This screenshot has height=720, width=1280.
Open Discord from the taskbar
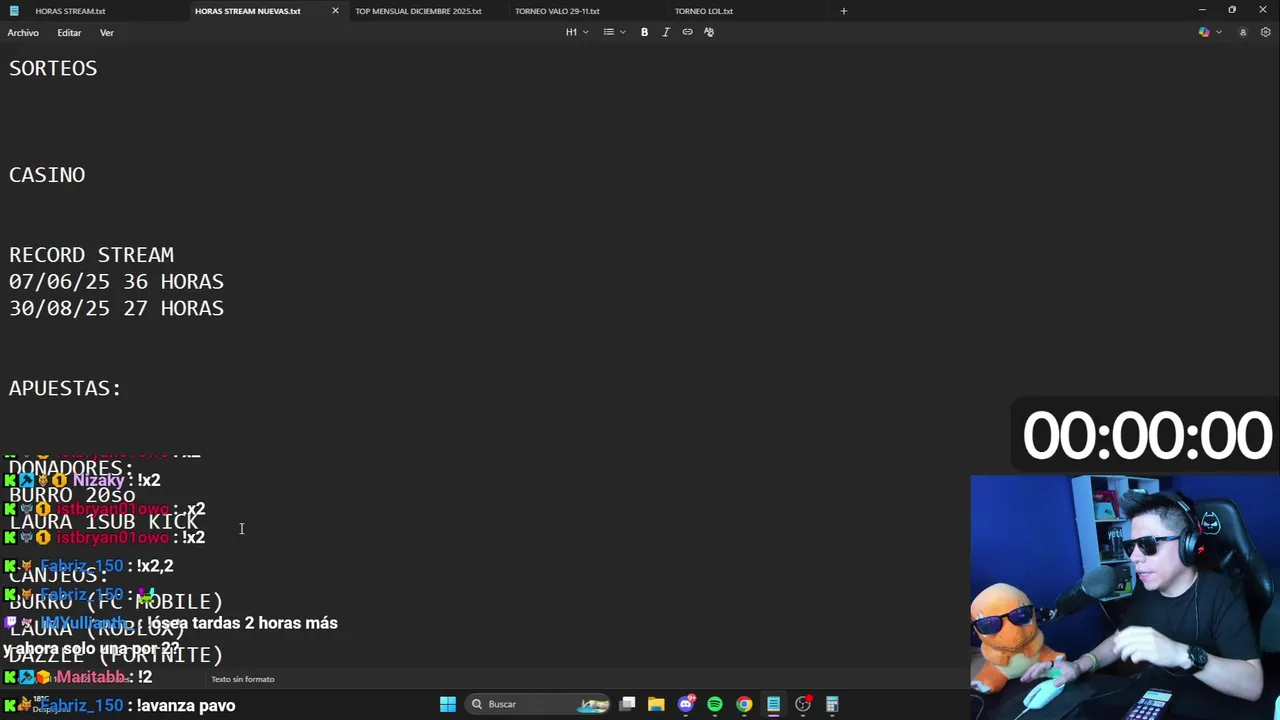686,704
